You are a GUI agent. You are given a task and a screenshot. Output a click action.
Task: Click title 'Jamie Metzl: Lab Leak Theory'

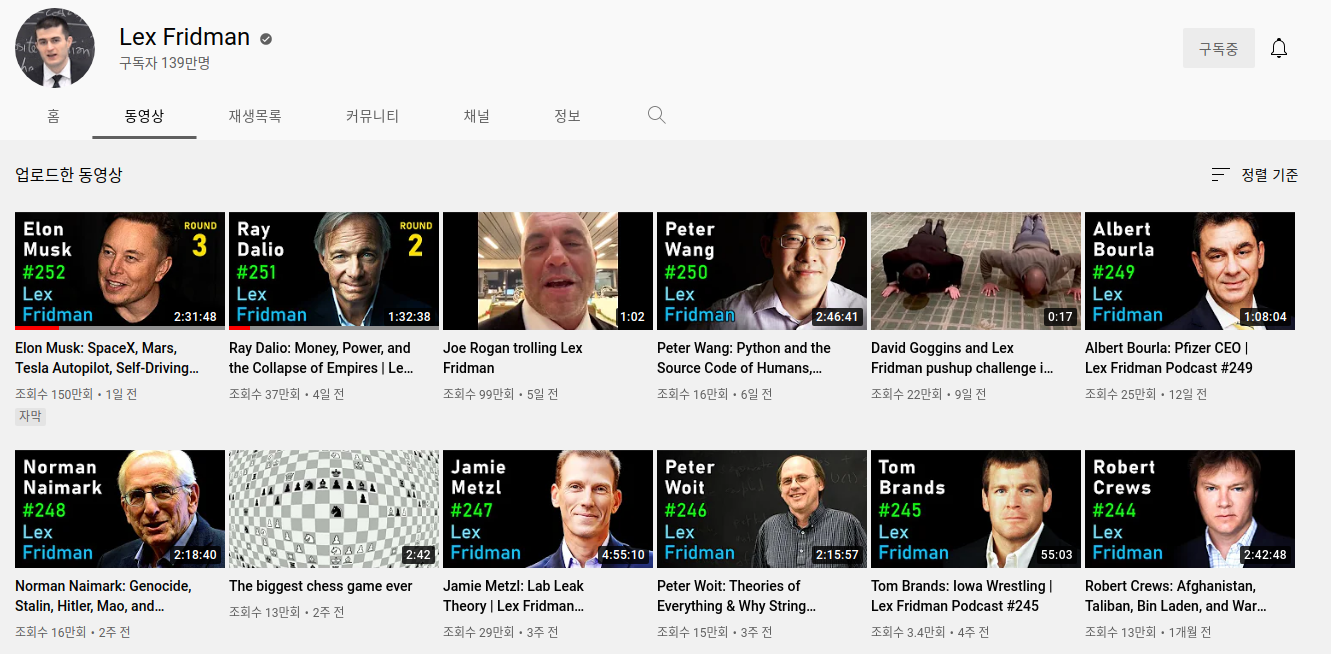[514, 596]
